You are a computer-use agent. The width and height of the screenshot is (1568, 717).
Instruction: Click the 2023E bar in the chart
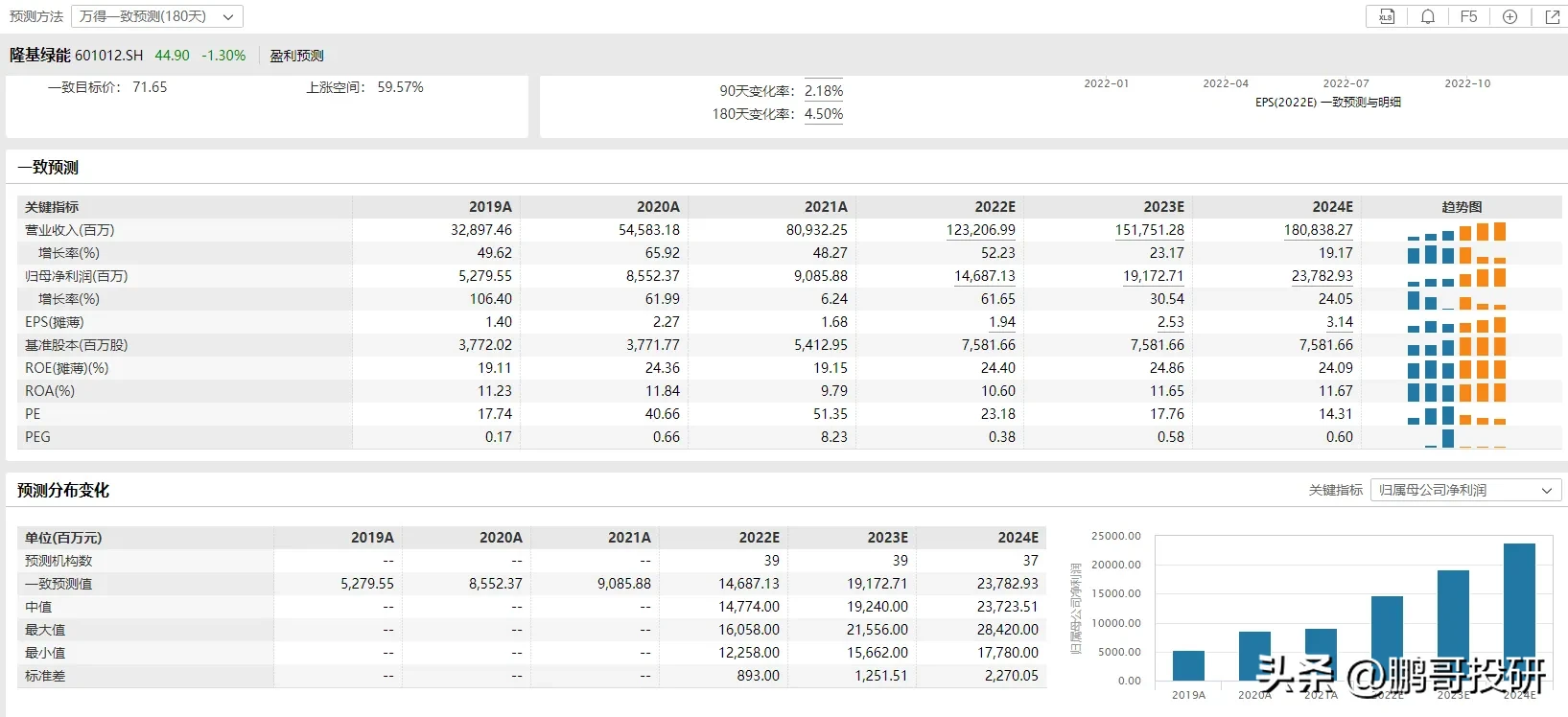coord(1453,625)
